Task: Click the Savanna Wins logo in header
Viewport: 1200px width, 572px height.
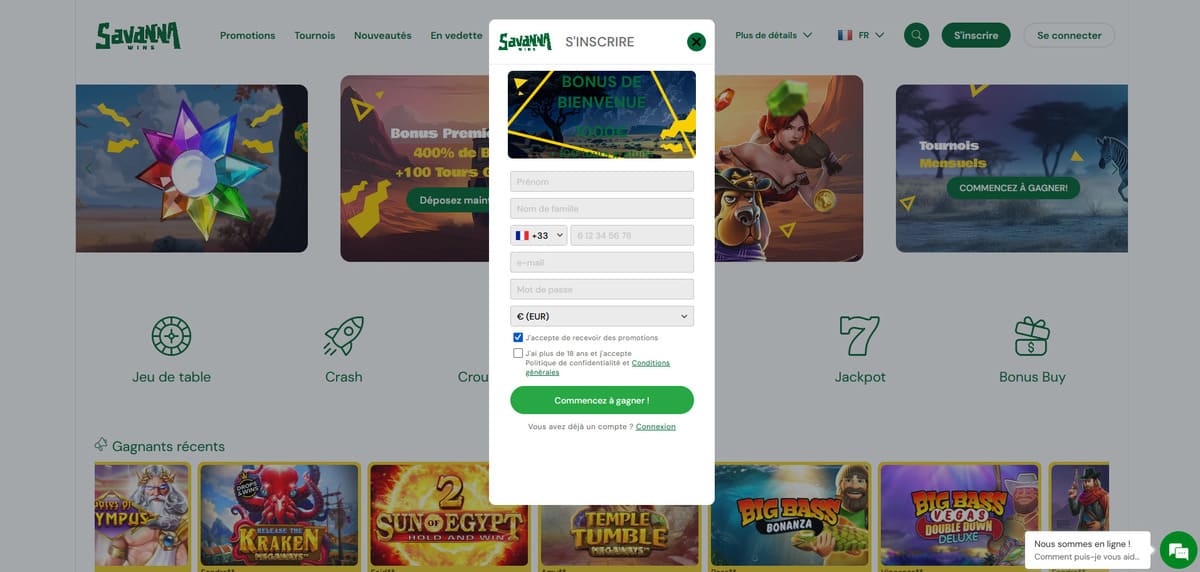Action: click(138, 36)
